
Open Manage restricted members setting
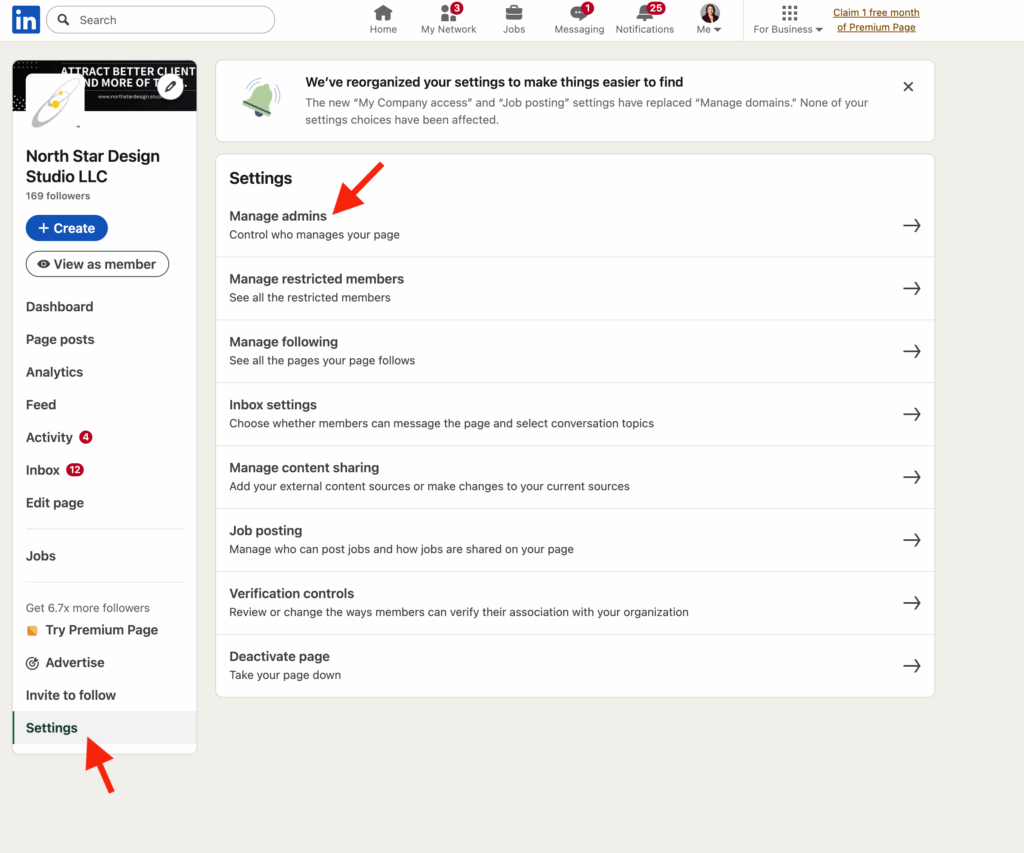pyautogui.click(x=575, y=288)
